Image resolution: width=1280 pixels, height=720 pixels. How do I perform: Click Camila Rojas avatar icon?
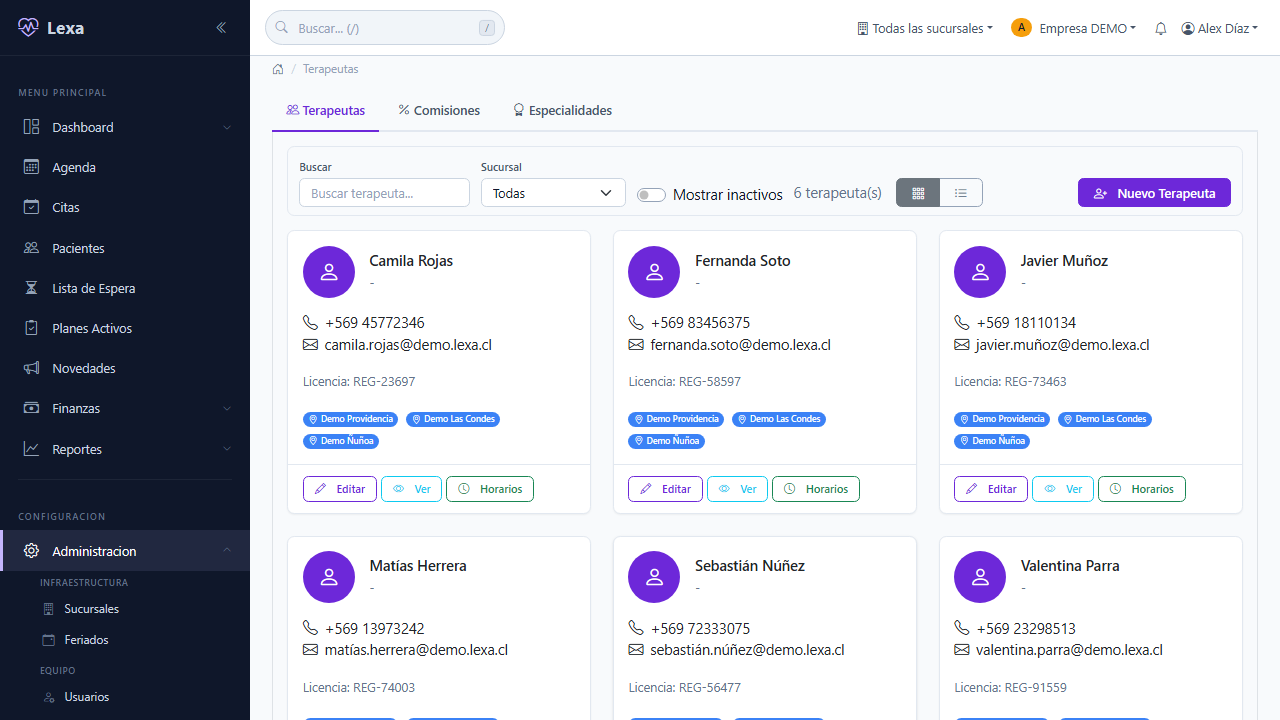[329, 272]
